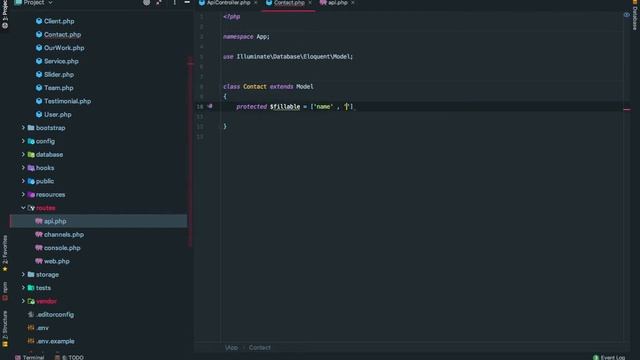Expand the config folder
The image size is (640, 360).
pos(23,141)
